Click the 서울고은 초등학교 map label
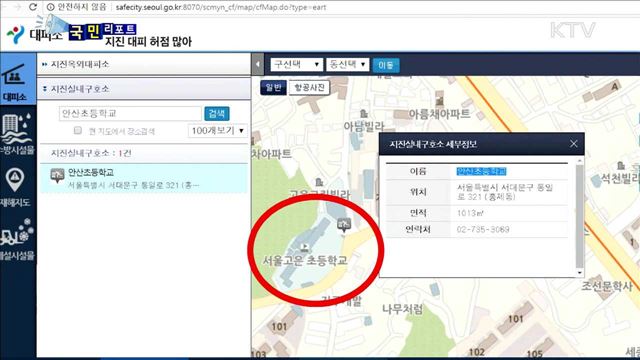640x360 pixels. click(x=305, y=260)
